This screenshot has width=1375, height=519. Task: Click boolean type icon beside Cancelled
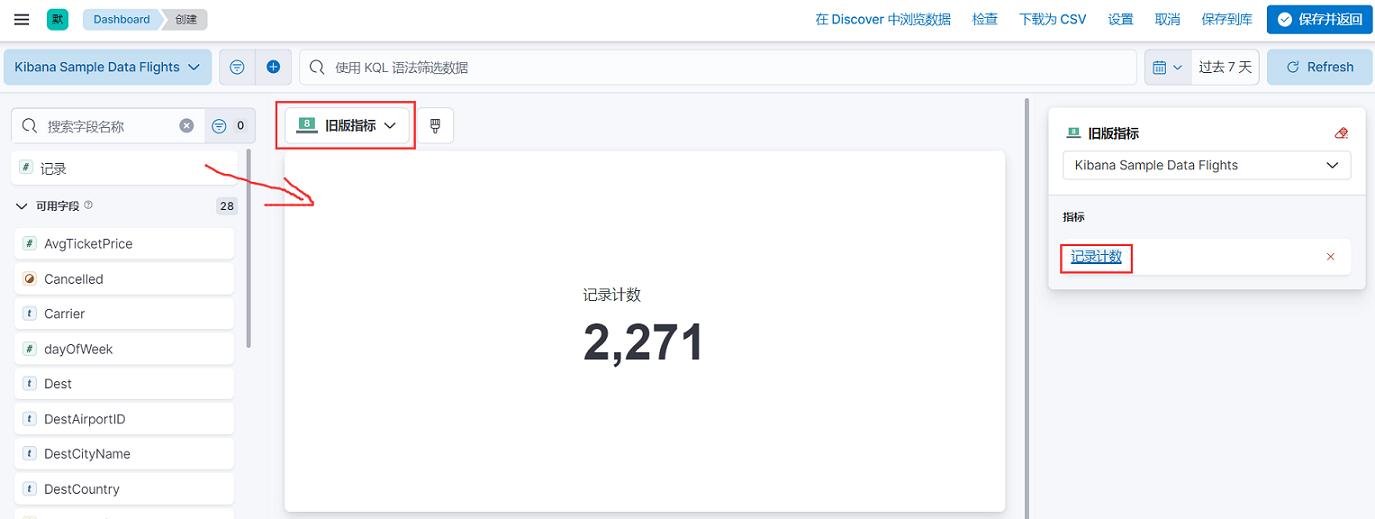29,279
